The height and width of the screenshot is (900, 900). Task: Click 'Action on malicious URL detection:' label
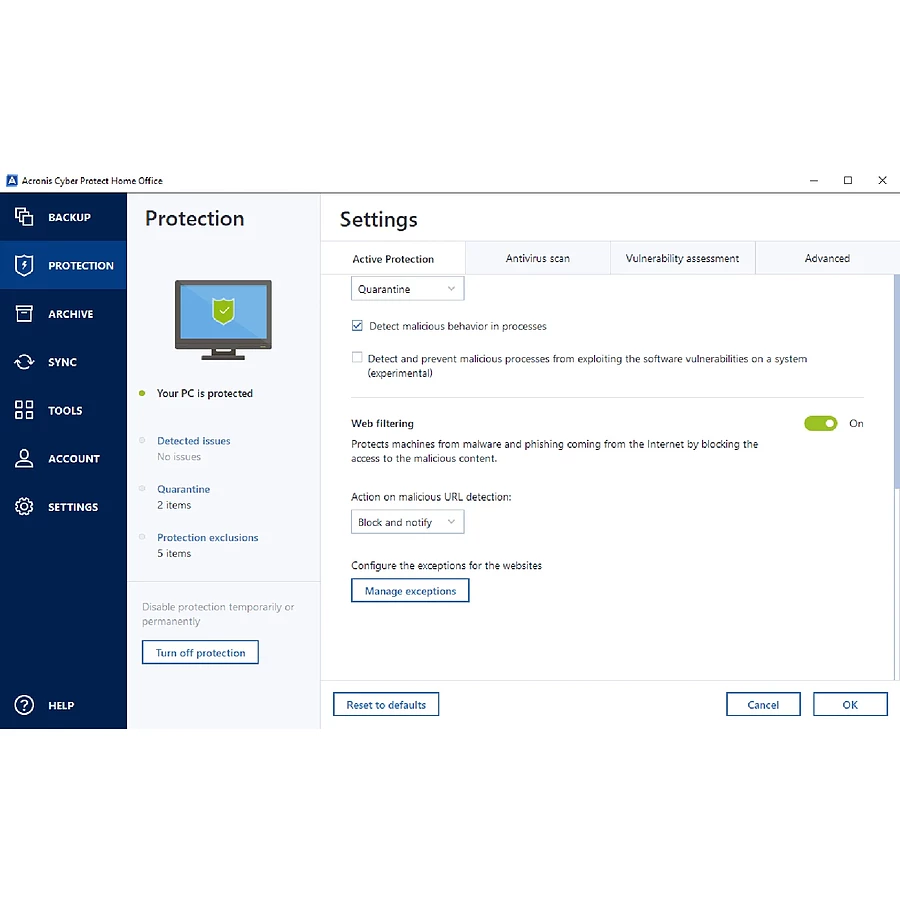[431, 497]
